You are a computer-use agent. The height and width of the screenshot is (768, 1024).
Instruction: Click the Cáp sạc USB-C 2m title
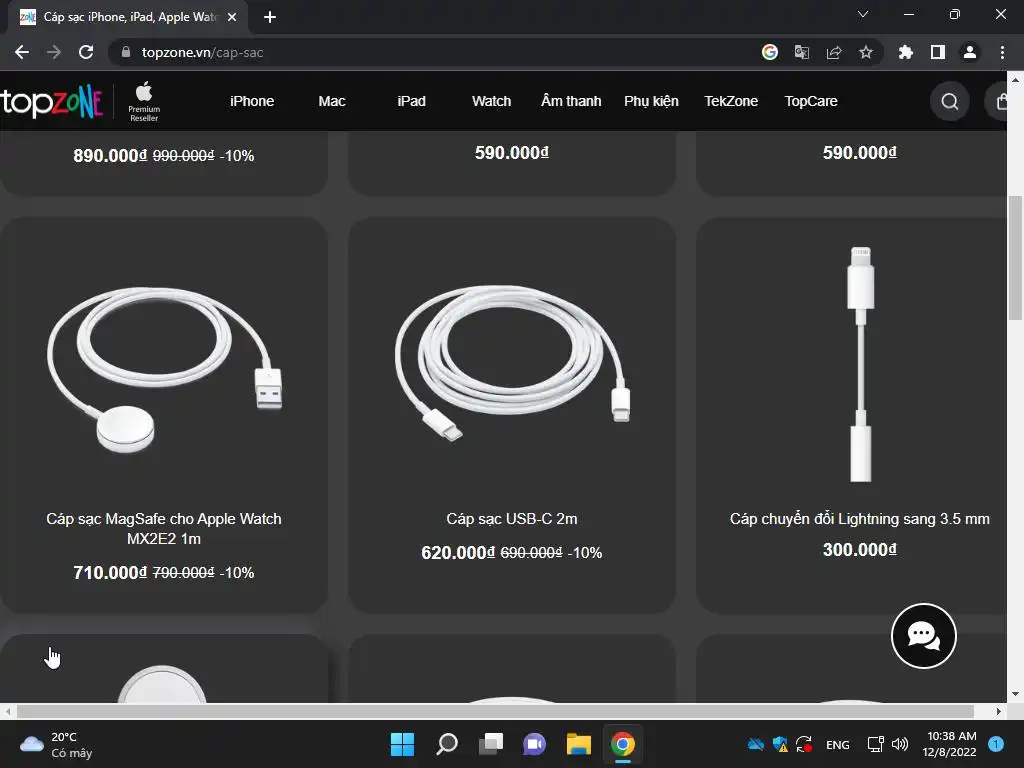point(512,519)
